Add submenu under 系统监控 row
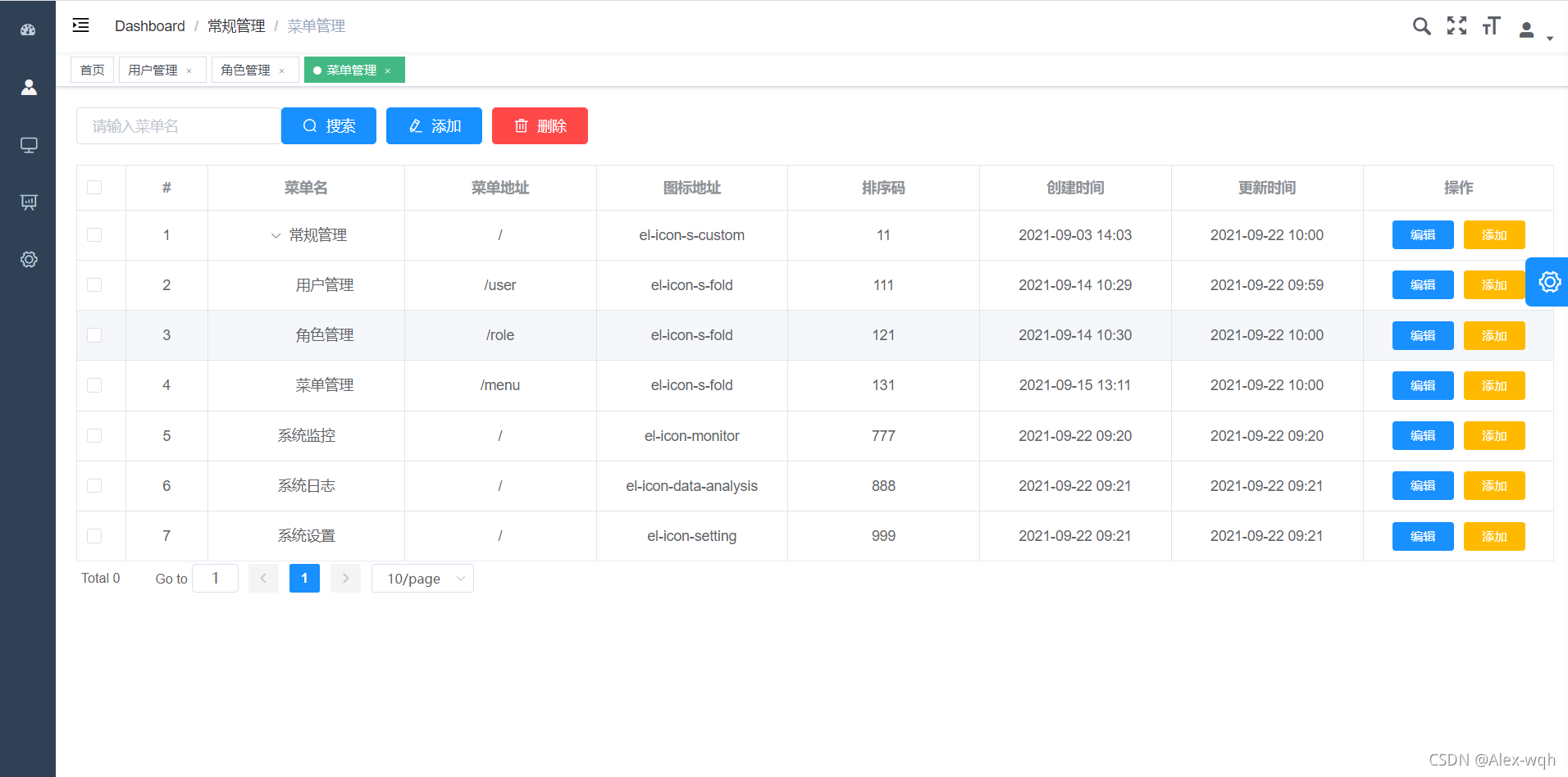Image resolution: width=1568 pixels, height=777 pixels. point(1494,436)
